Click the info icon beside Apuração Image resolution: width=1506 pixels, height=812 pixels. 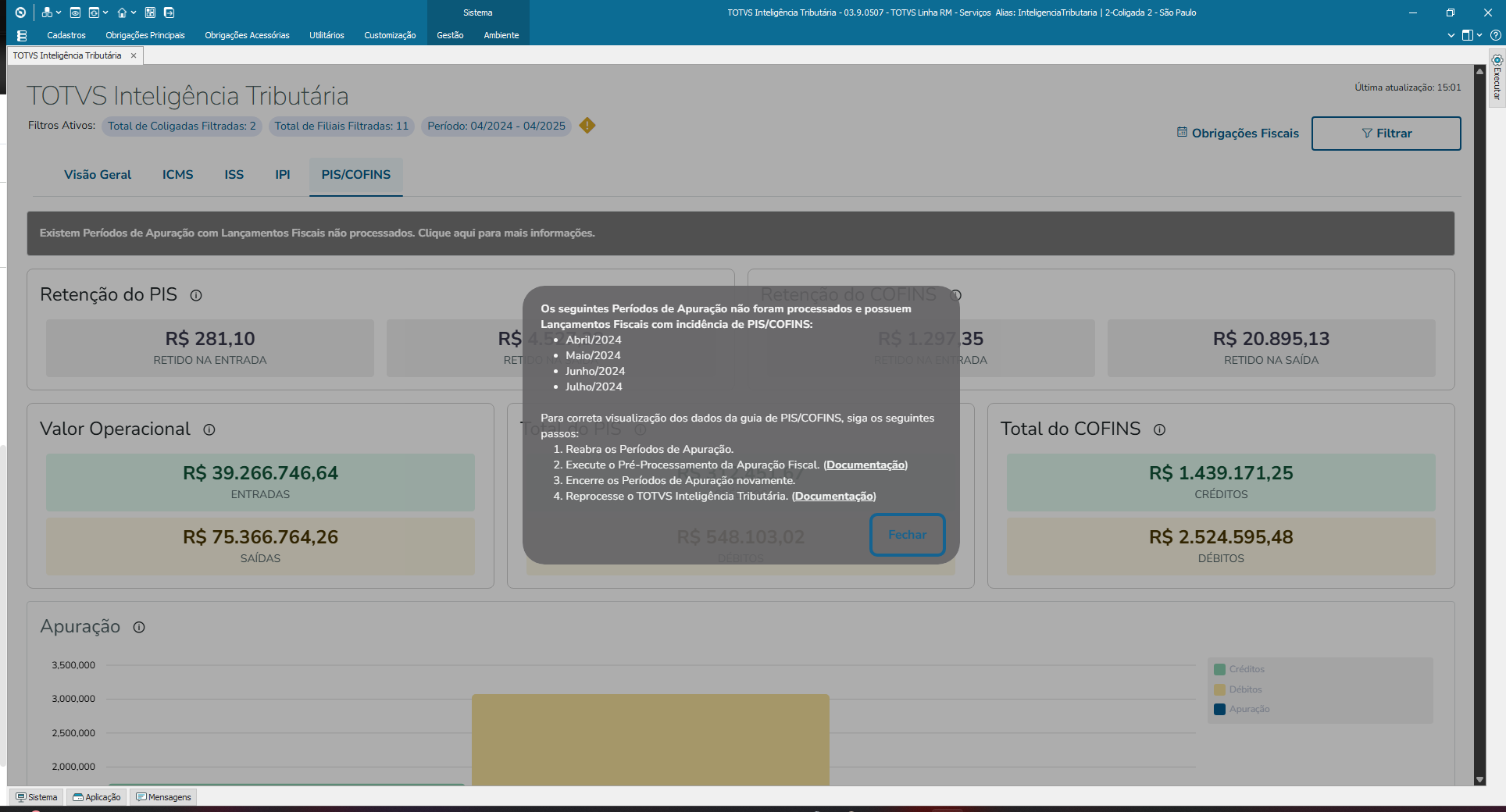pyautogui.click(x=139, y=627)
